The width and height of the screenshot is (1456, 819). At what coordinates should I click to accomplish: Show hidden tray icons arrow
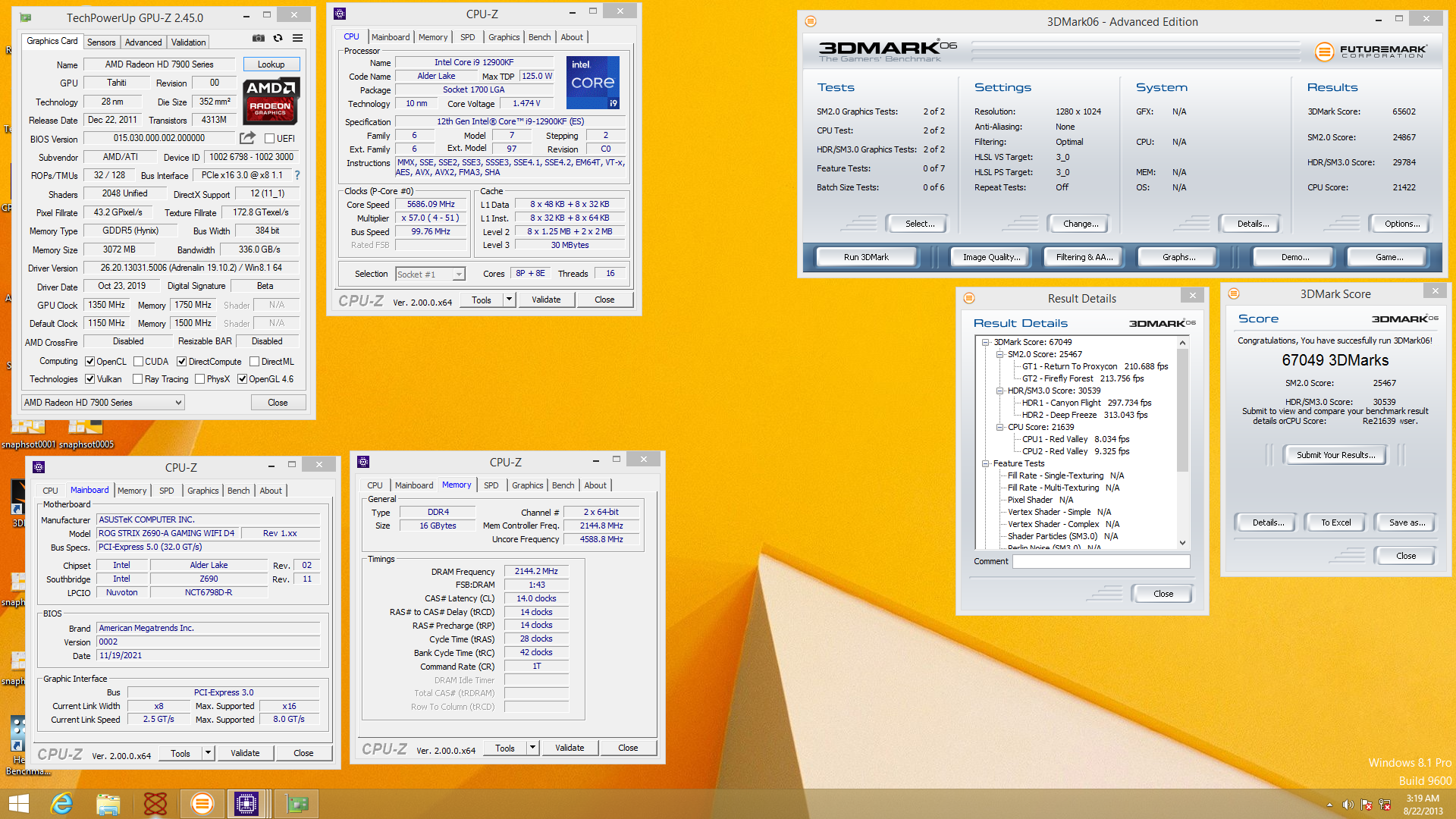pyautogui.click(x=1329, y=805)
